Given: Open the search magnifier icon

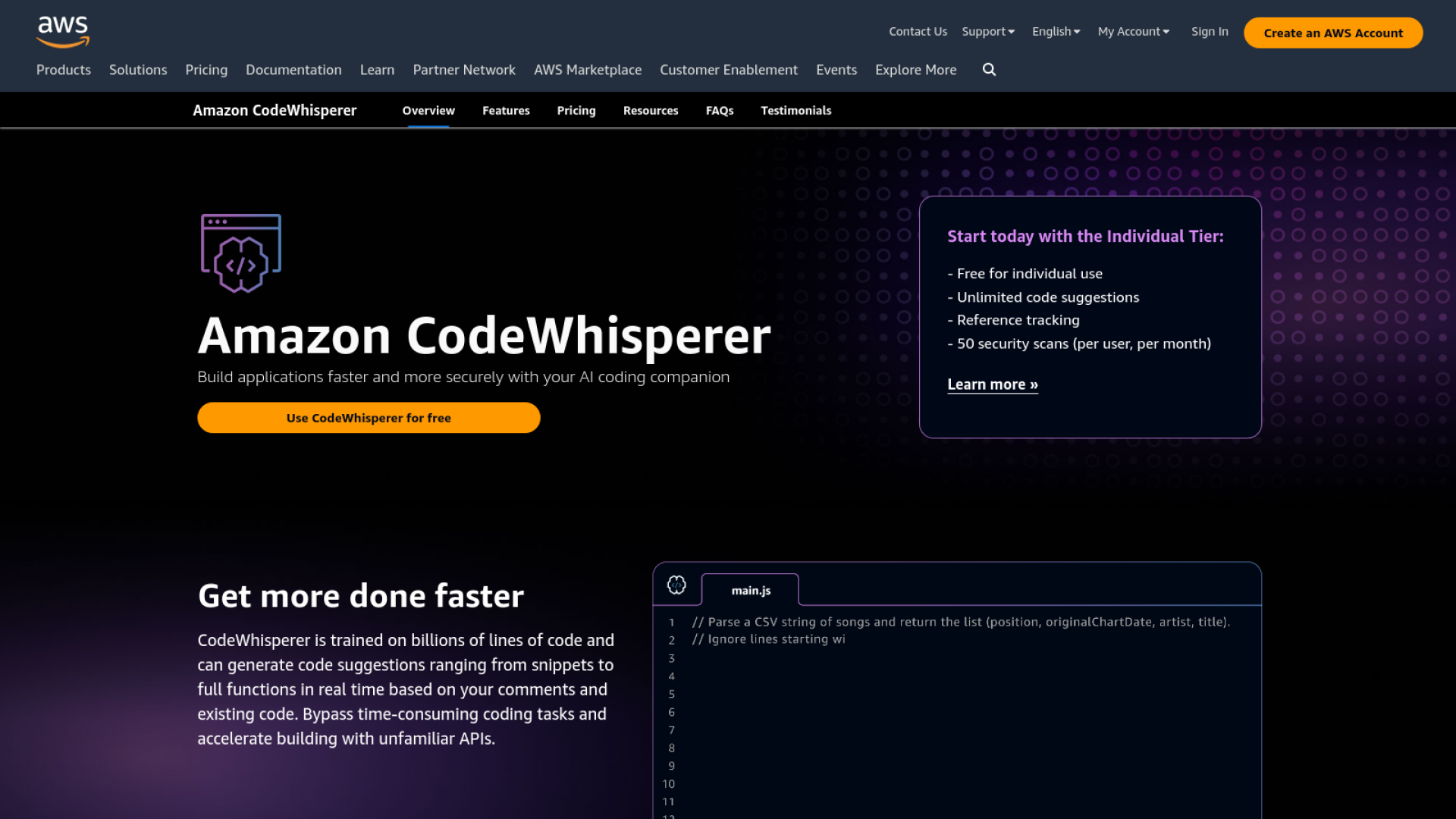Looking at the screenshot, I should (x=989, y=70).
